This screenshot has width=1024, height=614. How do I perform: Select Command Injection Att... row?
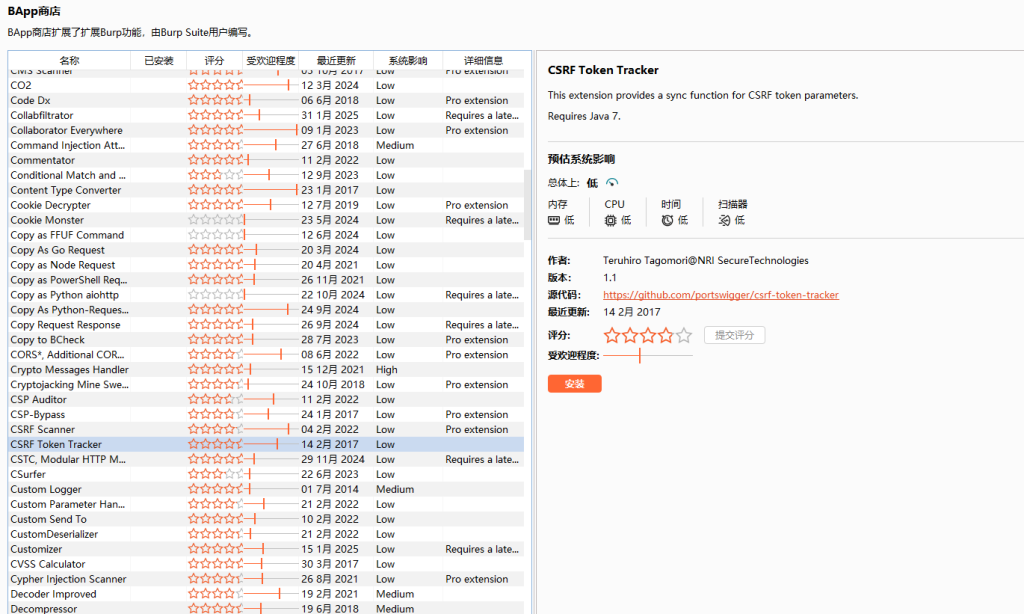[x=266, y=146]
